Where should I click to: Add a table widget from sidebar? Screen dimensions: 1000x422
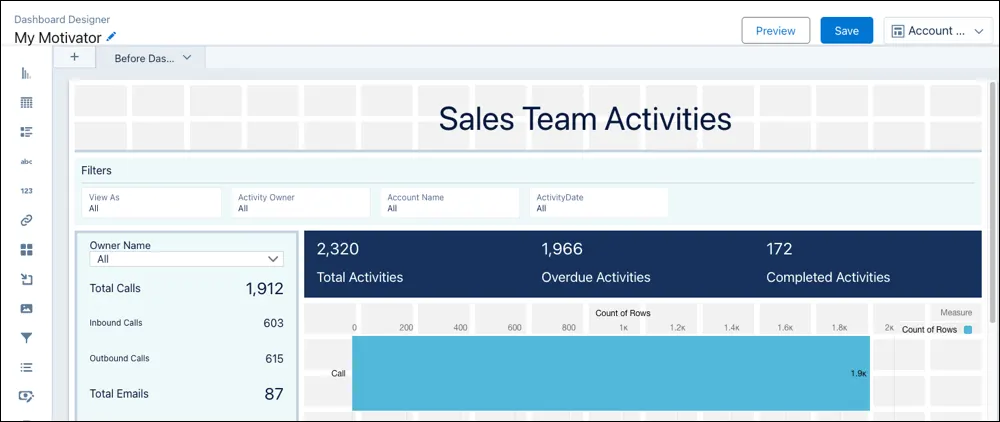pos(26,103)
